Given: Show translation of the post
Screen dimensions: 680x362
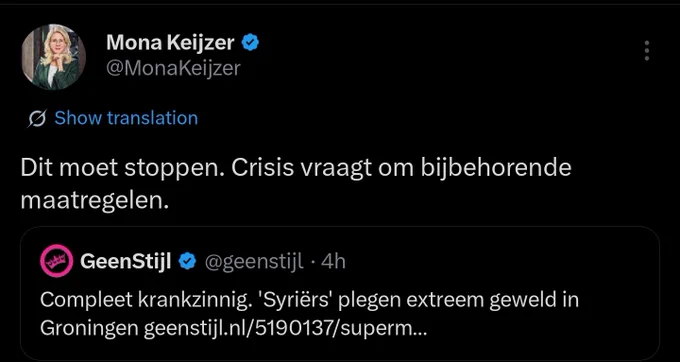Looking at the screenshot, I should click(126, 118).
